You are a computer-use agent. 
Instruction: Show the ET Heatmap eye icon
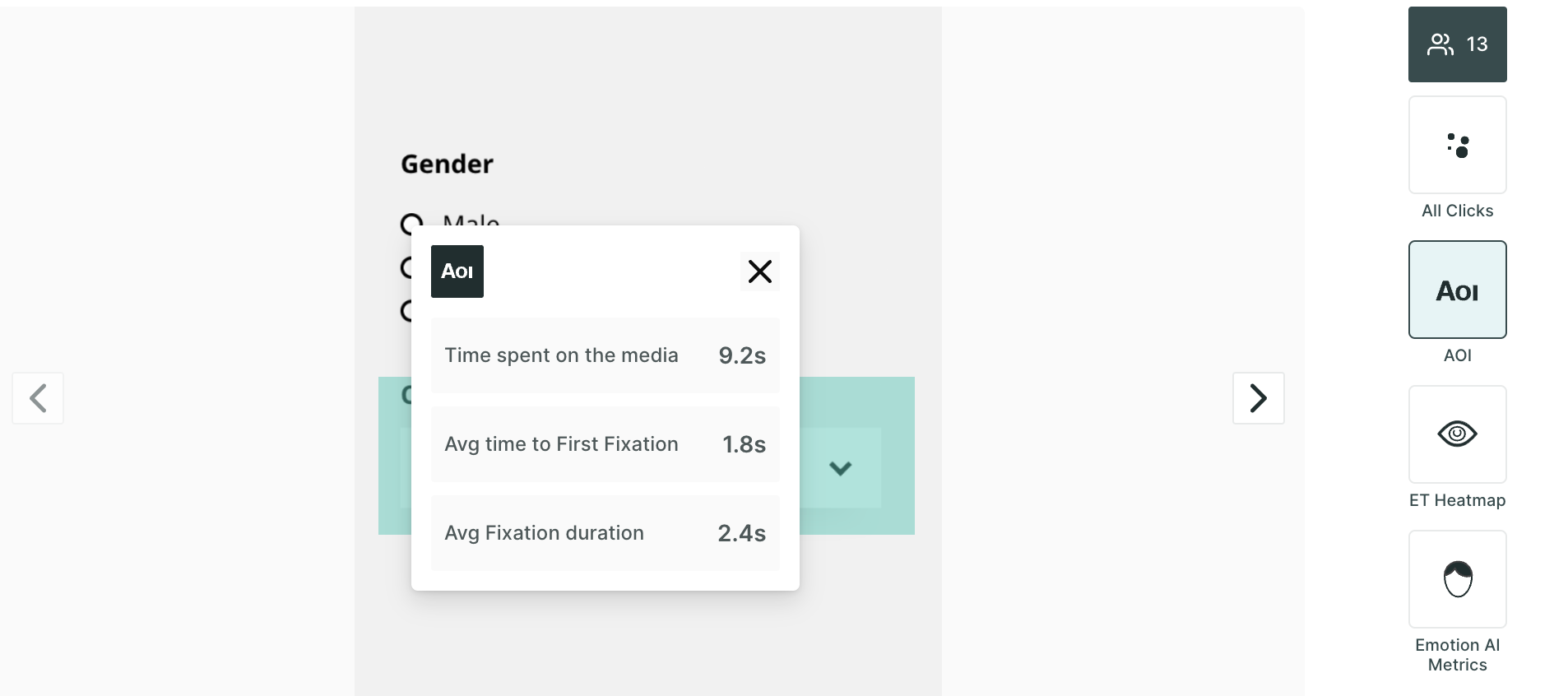point(1457,434)
